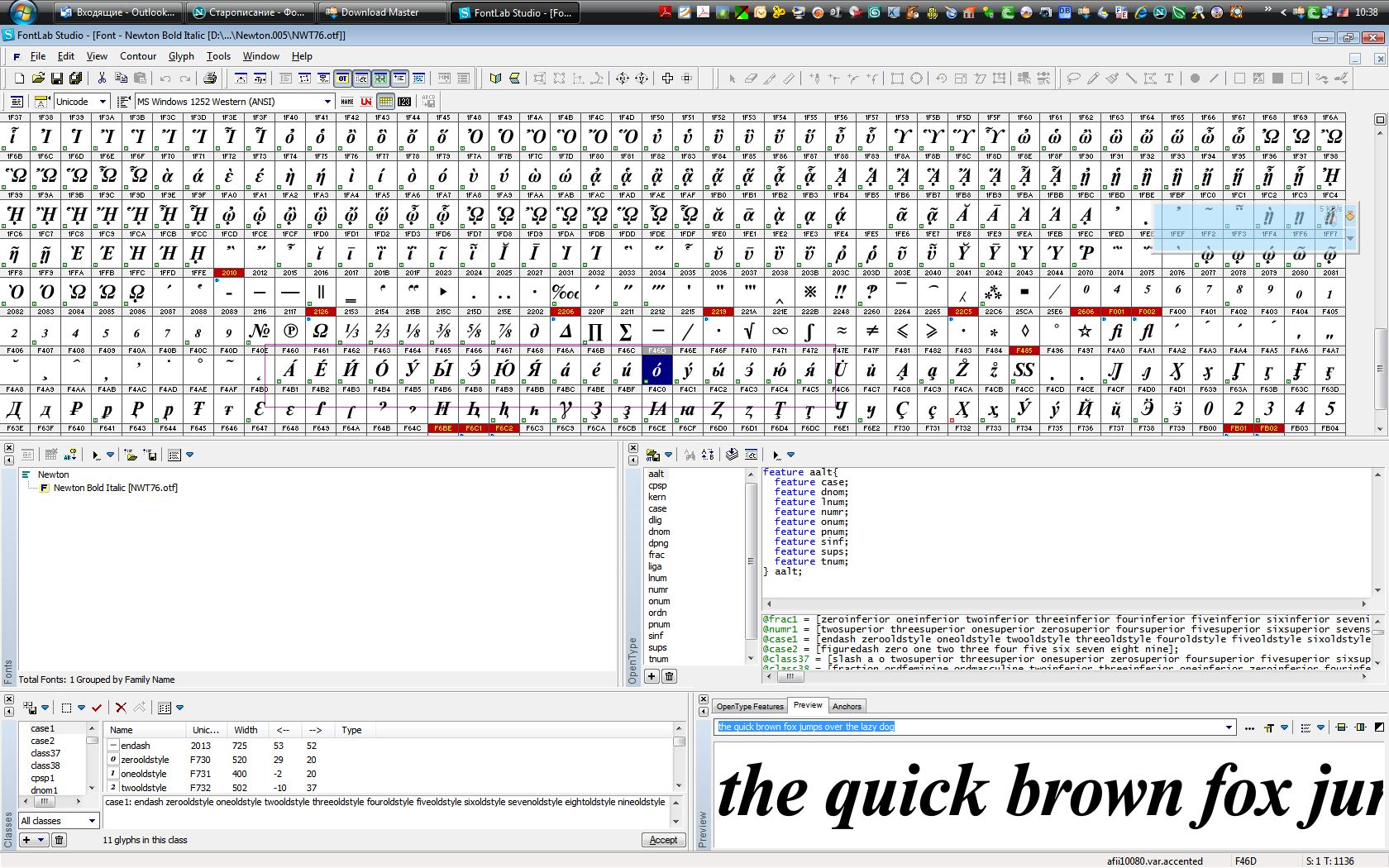Switch to the Anchors tab
The image size is (1389, 868).
click(x=847, y=707)
